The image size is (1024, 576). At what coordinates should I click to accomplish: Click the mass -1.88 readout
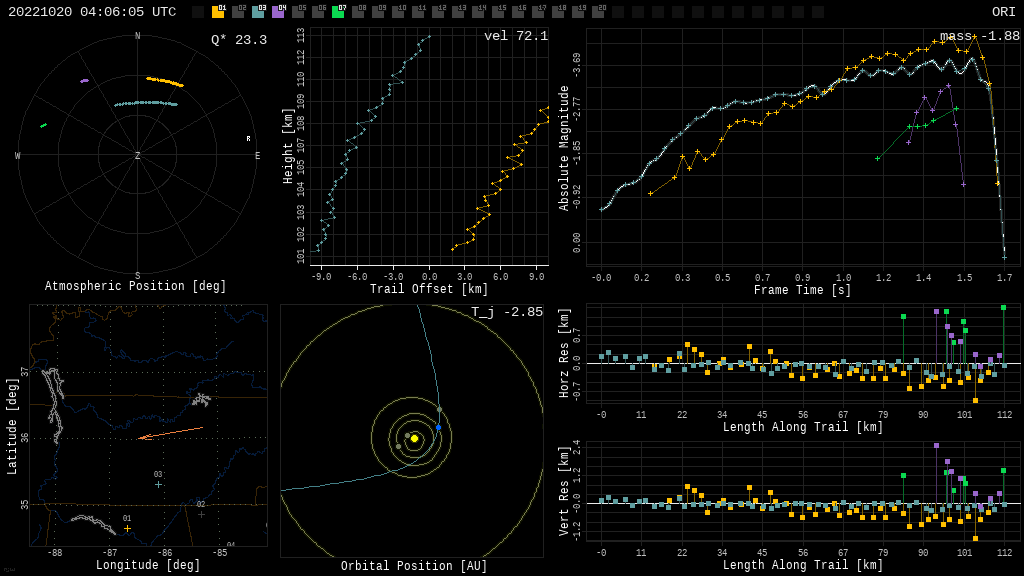[x=979, y=37]
